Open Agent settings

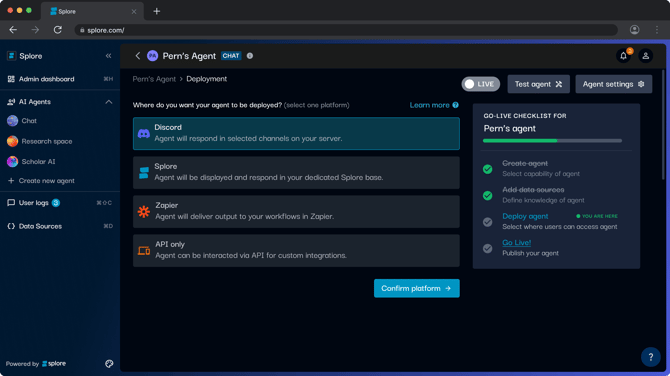point(614,84)
